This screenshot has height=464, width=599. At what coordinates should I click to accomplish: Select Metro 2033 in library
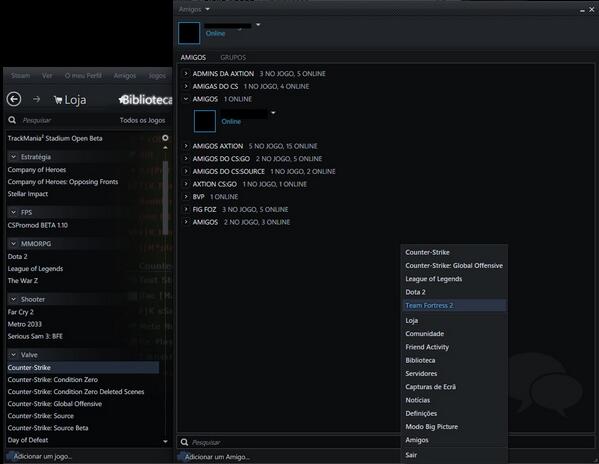[x=24, y=324]
